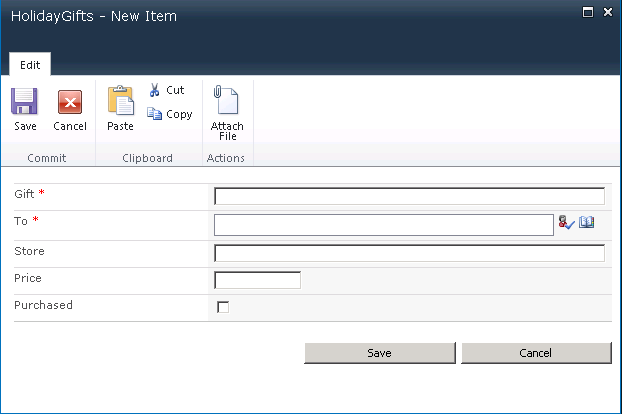
Task: Select the Store text box
Action: tap(409, 253)
